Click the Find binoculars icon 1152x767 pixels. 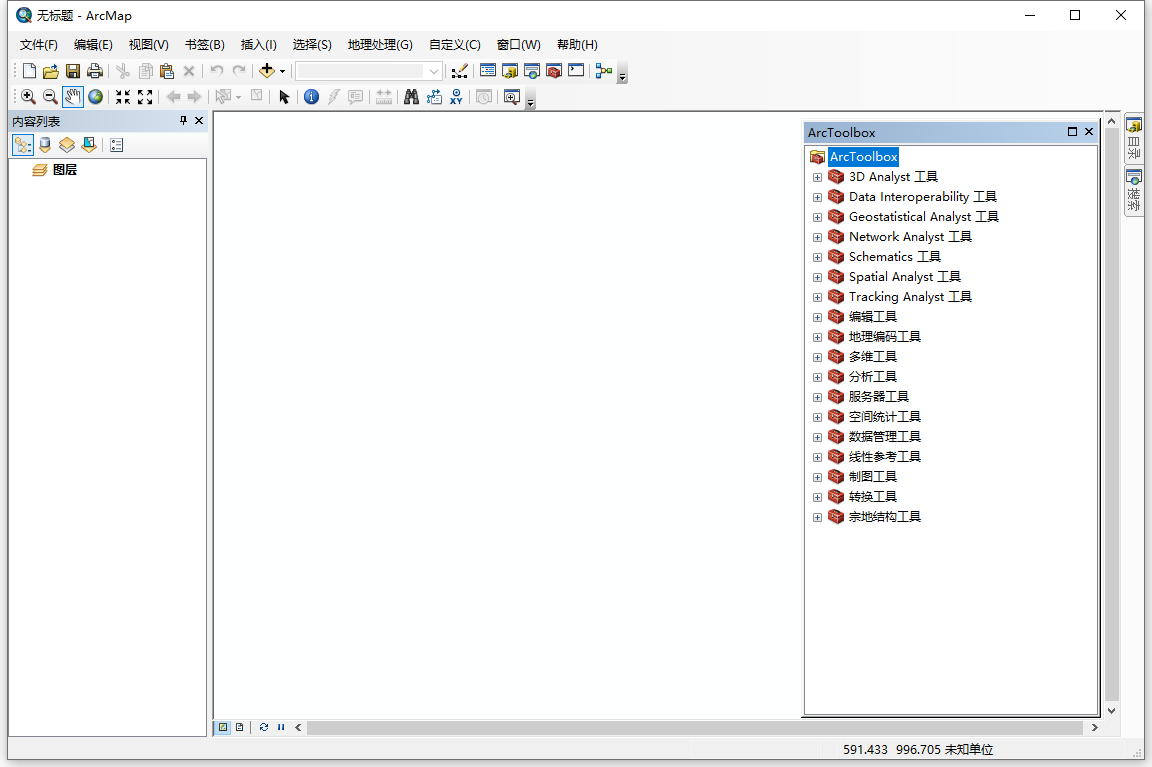coord(411,97)
